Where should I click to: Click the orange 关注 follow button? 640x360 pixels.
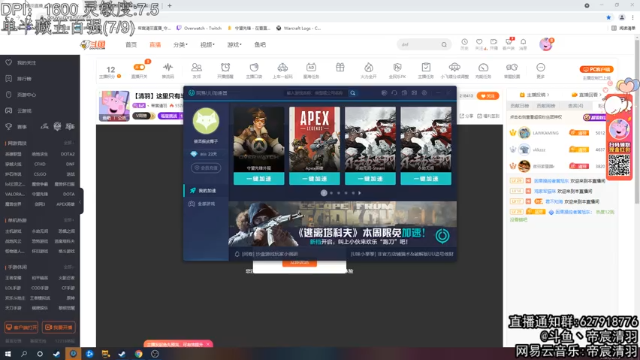(488, 96)
